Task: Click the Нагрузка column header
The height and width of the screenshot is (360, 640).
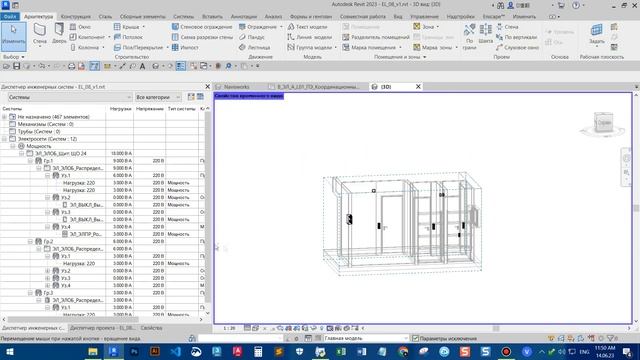Action: point(120,109)
